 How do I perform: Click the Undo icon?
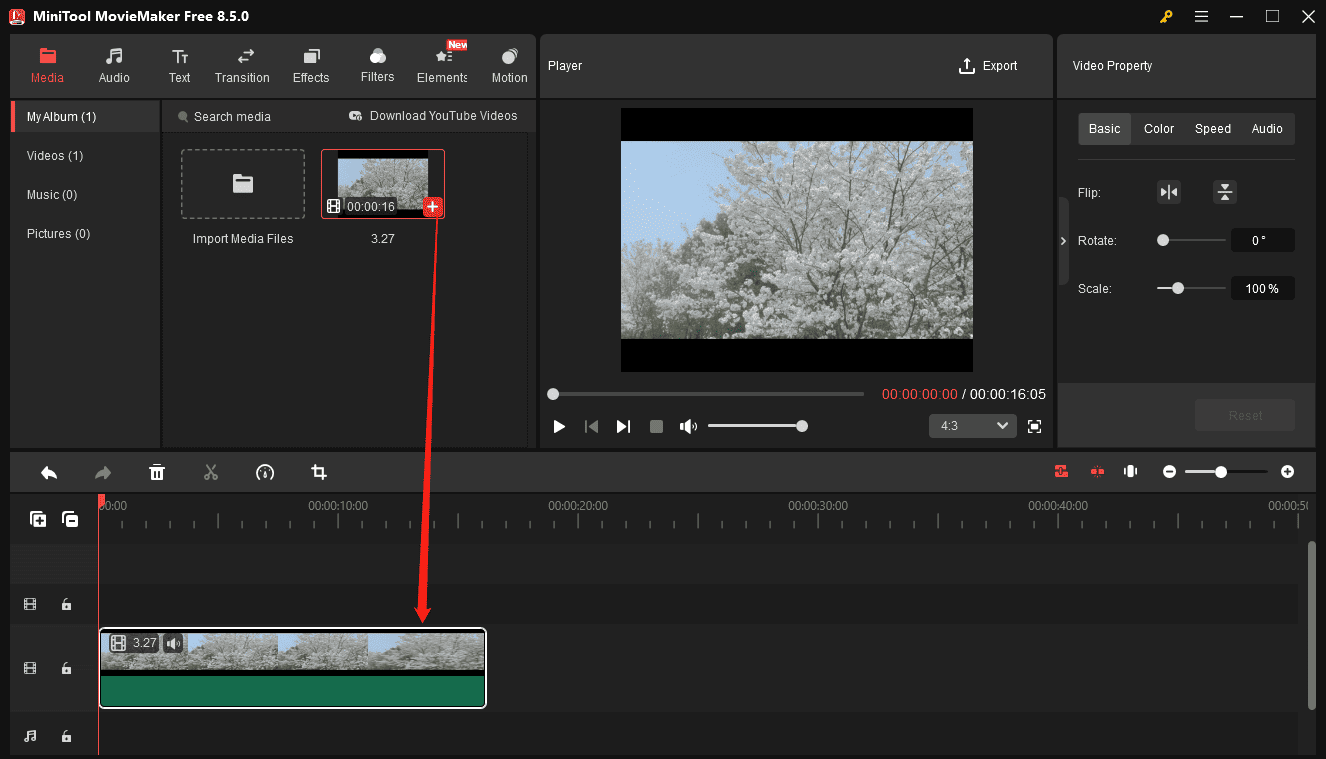click(x=48, y=471)
